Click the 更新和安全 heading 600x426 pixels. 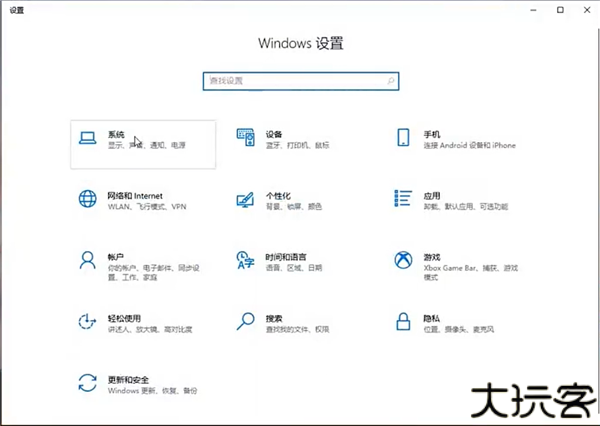[x=128, y=380]
